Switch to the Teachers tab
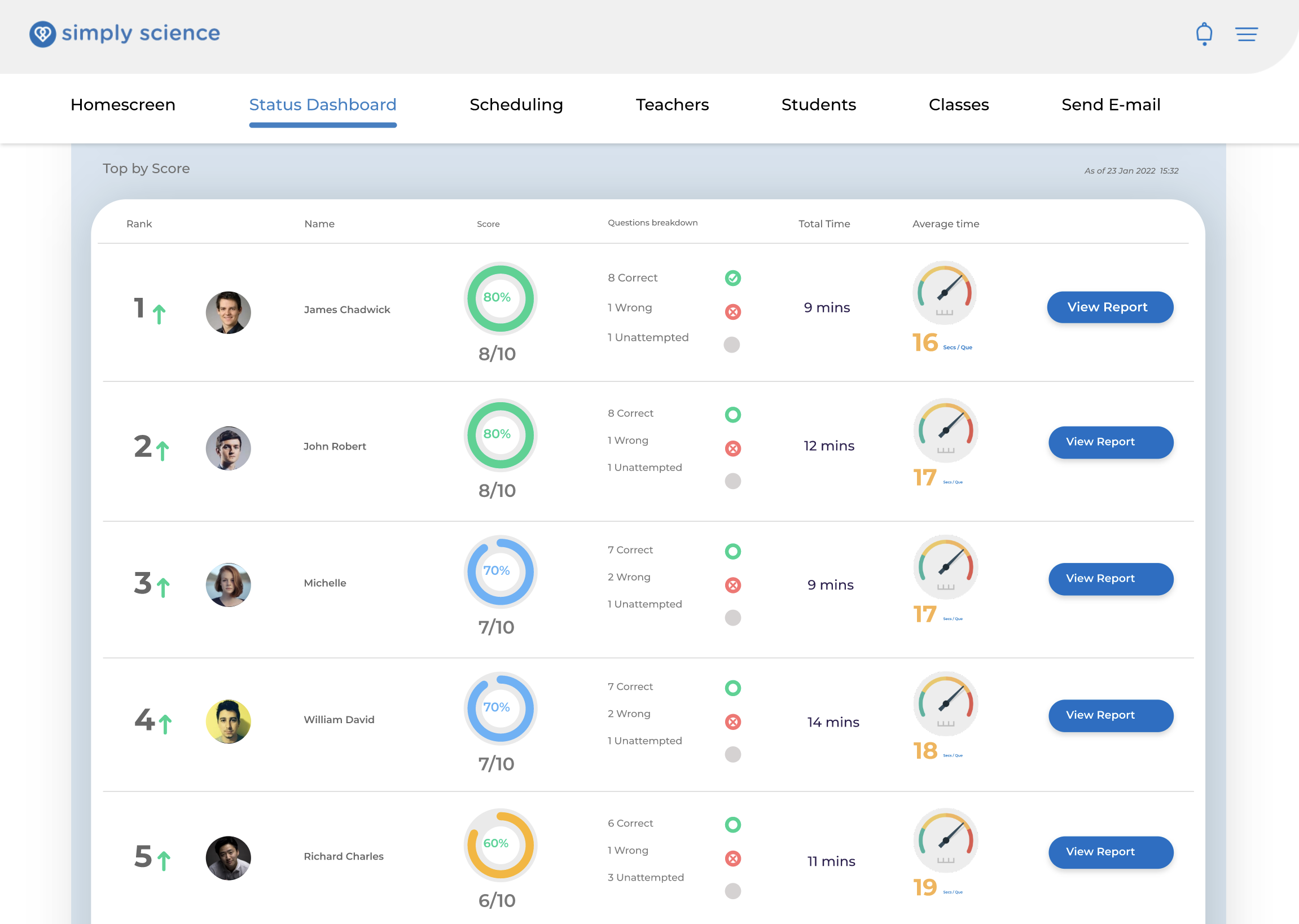The height and width of the screenshot is (924, 1299). [x=672, y=105]
